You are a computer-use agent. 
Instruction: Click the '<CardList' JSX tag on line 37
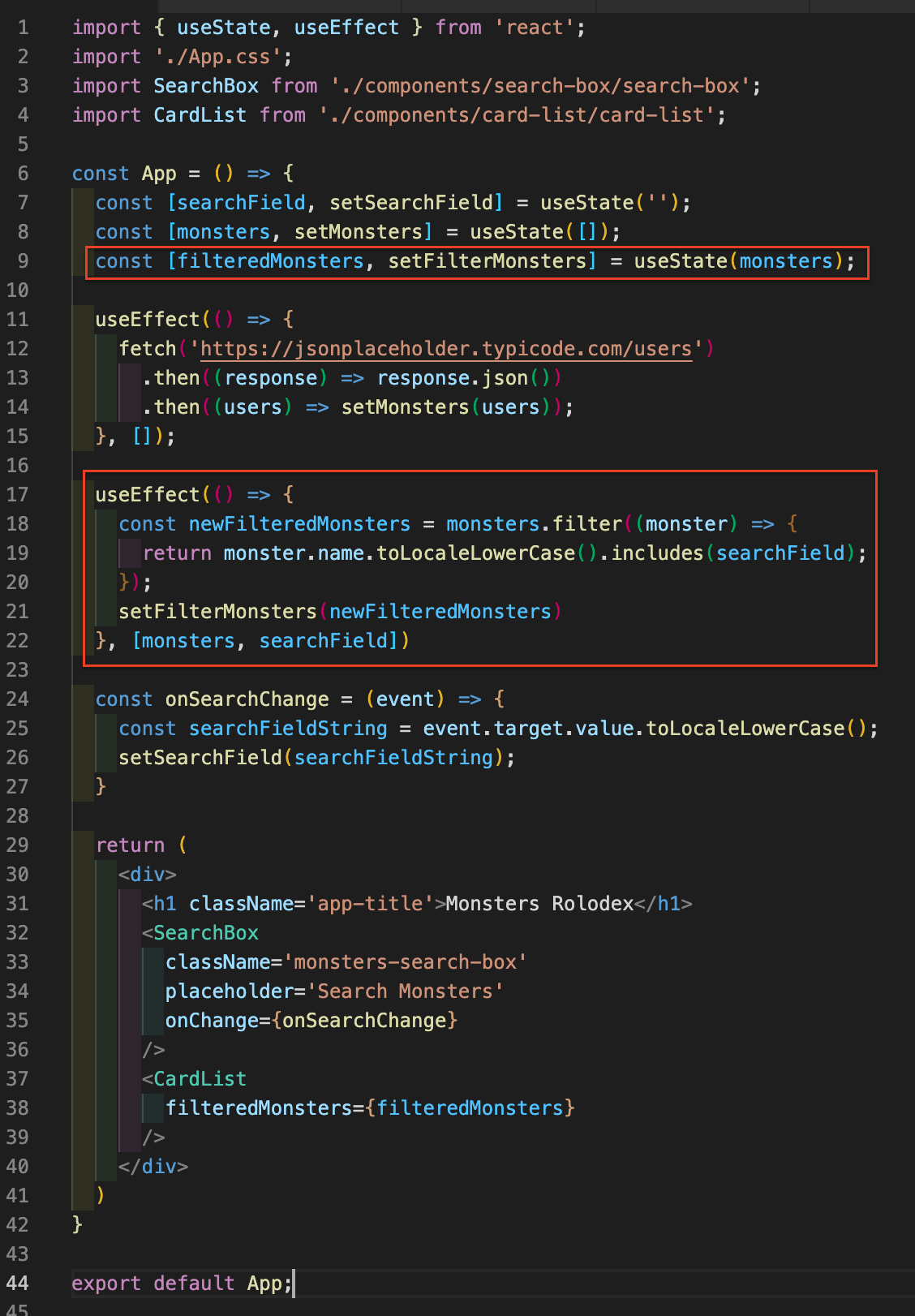click(195, 1079)
